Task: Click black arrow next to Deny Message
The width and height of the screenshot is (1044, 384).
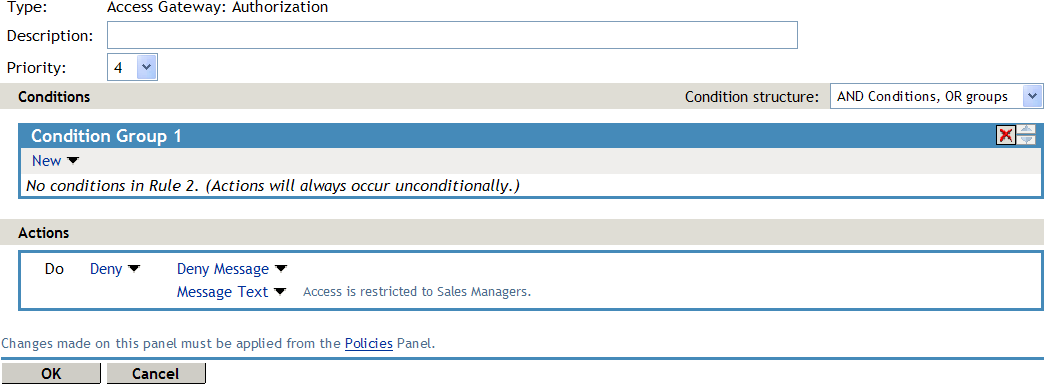Action: [x=280, y=269]
